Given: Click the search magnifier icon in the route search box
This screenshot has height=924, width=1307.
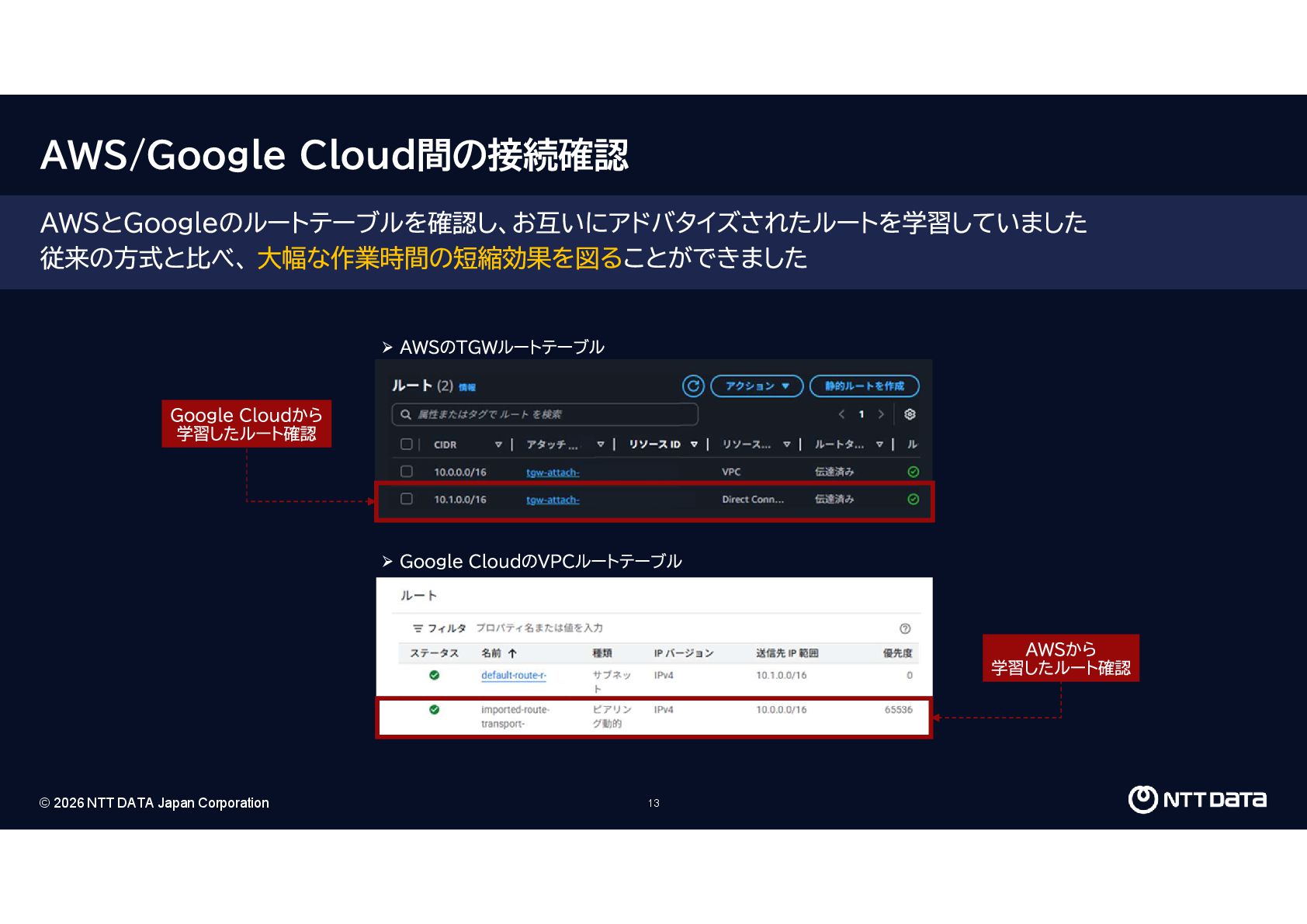Looking at the screenshot, I should (405, 414).
